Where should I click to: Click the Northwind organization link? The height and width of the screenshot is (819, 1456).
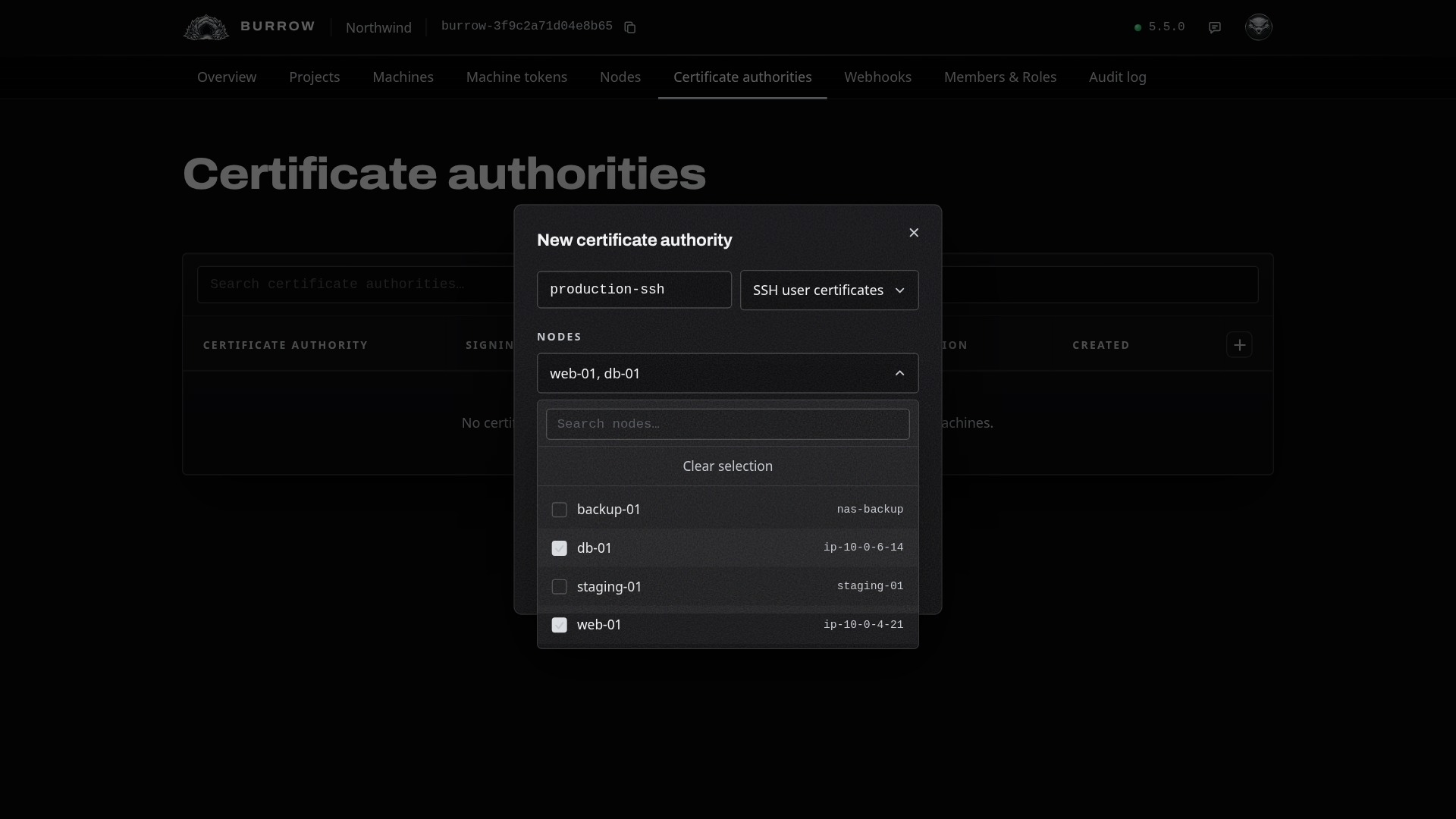coord(378,27)
